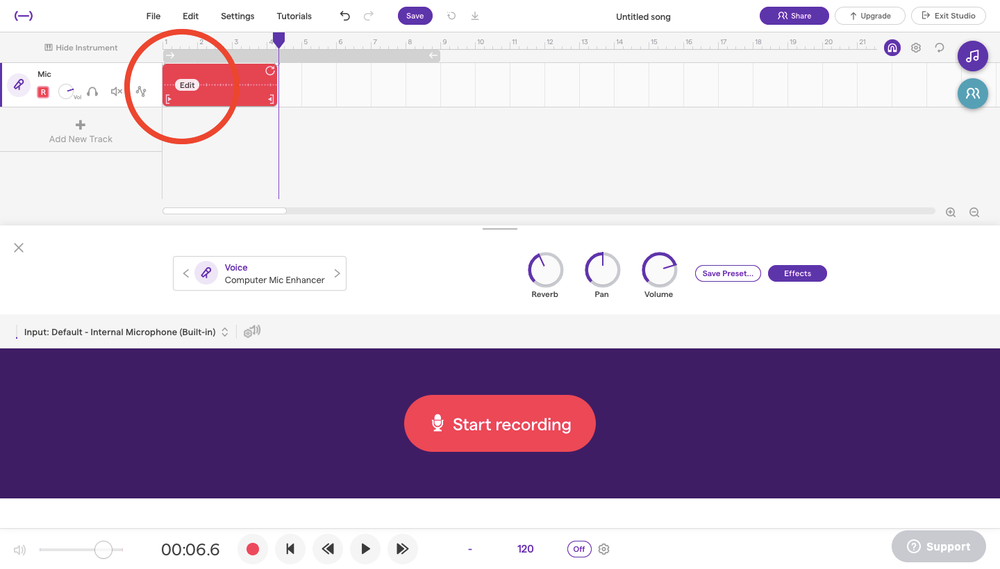Screen dimensions: 1000x569
Task: Open the Settings menu
Action: (237, 16)
